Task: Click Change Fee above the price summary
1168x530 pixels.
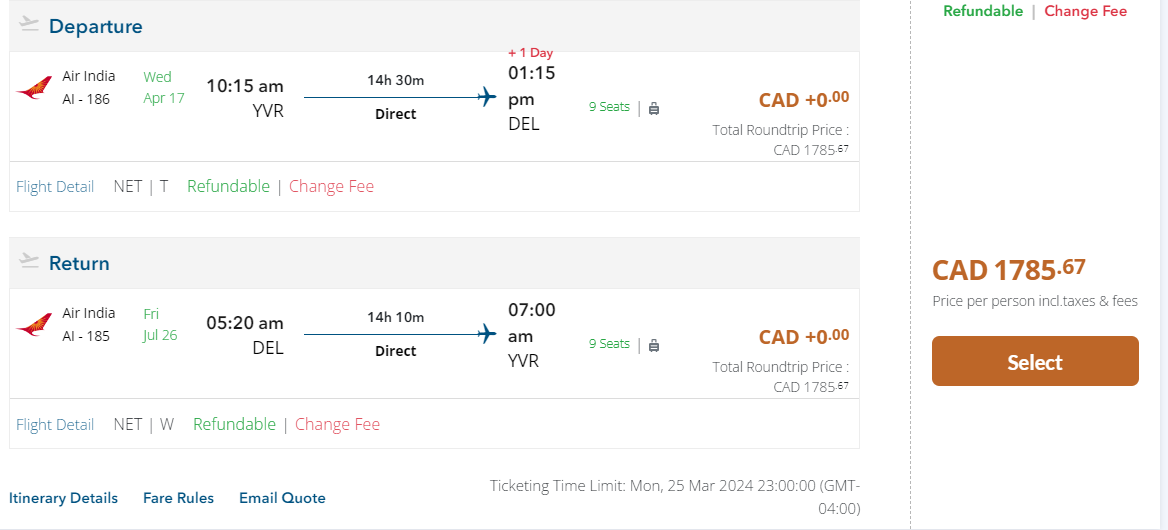Action: [1085, 12]
